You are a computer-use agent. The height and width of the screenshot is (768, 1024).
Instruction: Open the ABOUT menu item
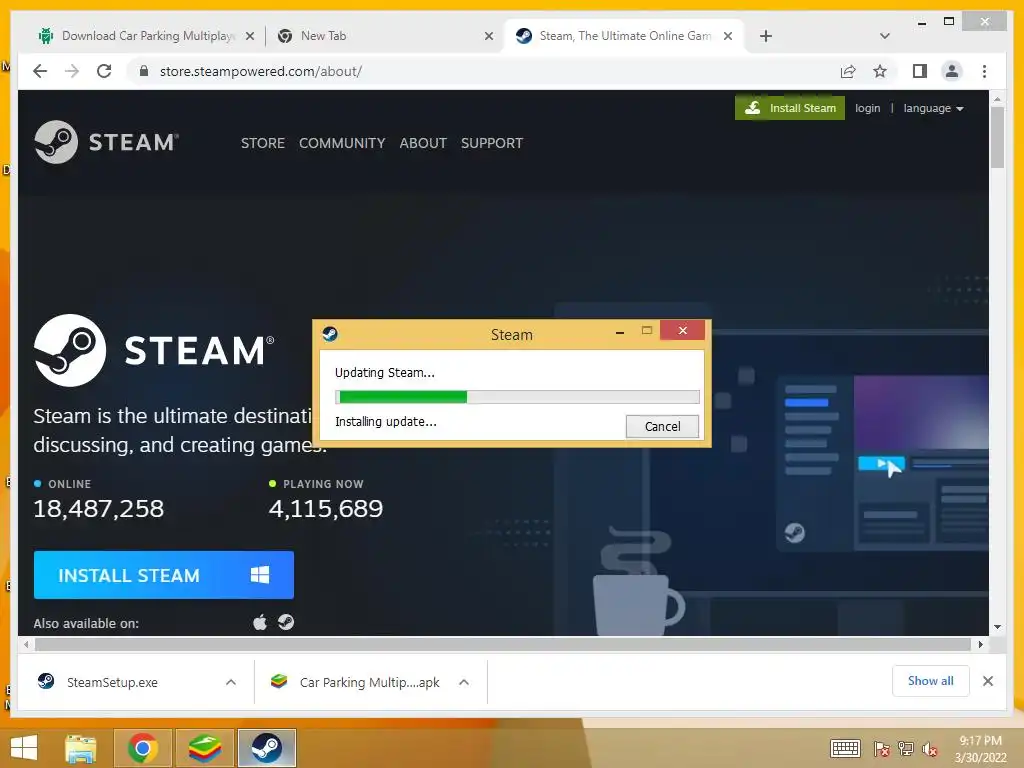point(423,143)
